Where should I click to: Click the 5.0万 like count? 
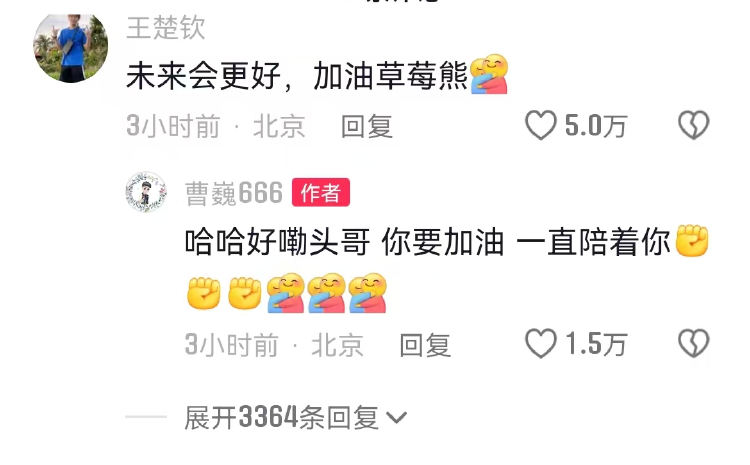click(596, 126)
